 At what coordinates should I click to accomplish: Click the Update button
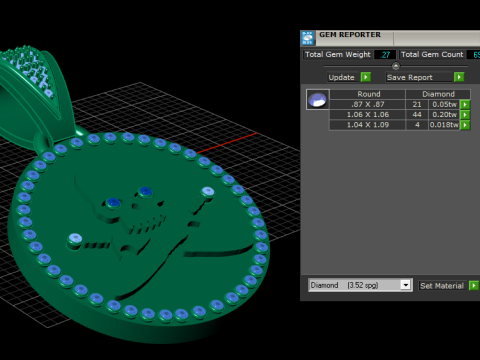click(343, 77)
